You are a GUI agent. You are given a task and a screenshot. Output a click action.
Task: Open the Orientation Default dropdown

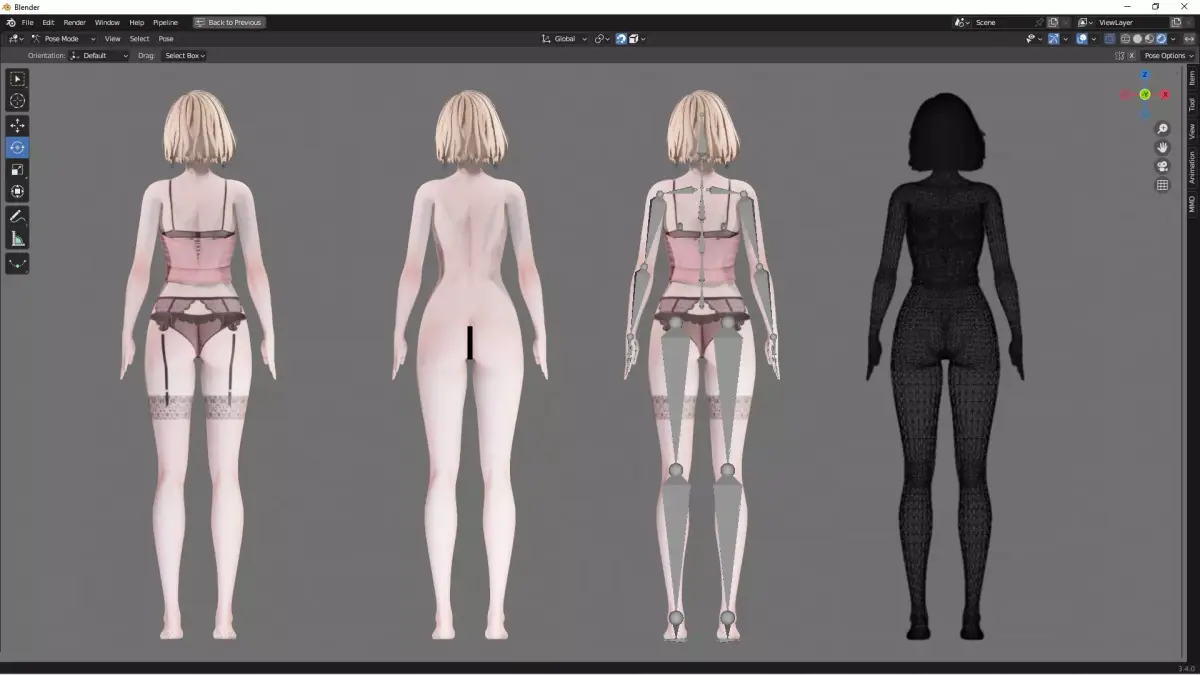pyautogui.click(x=100, y=56)
